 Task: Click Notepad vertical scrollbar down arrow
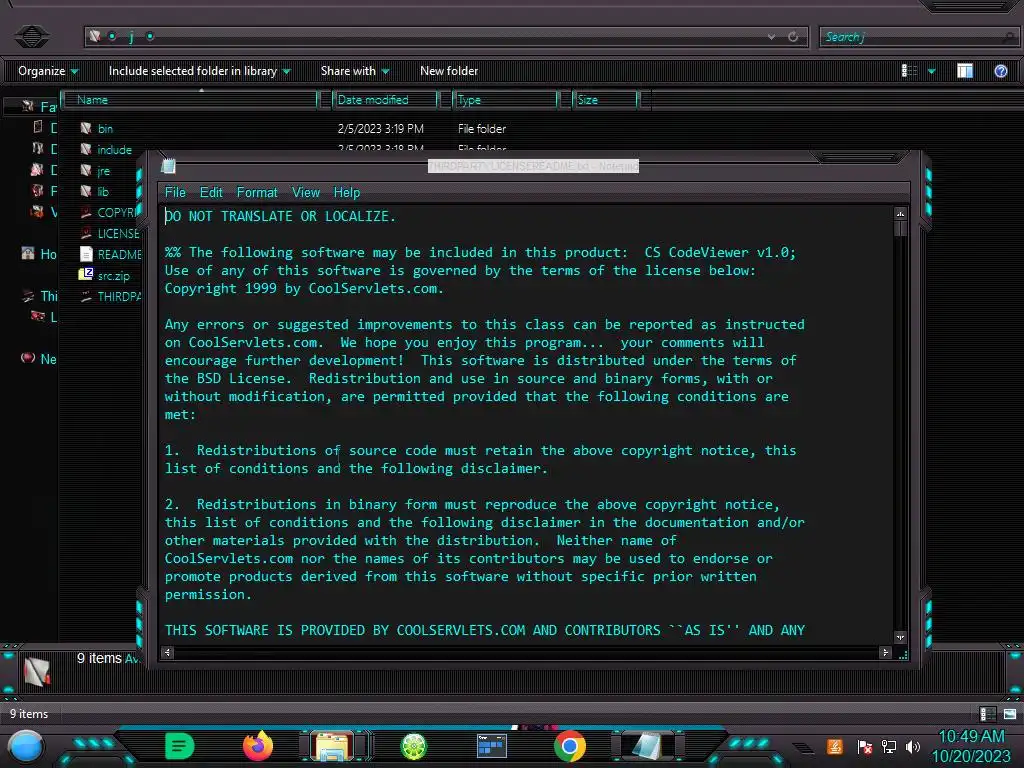[901, 637]
